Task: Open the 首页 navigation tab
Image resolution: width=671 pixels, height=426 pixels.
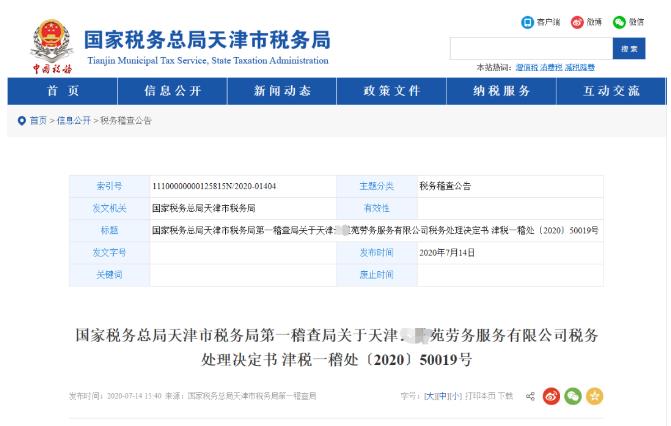Action: [62, 91]
